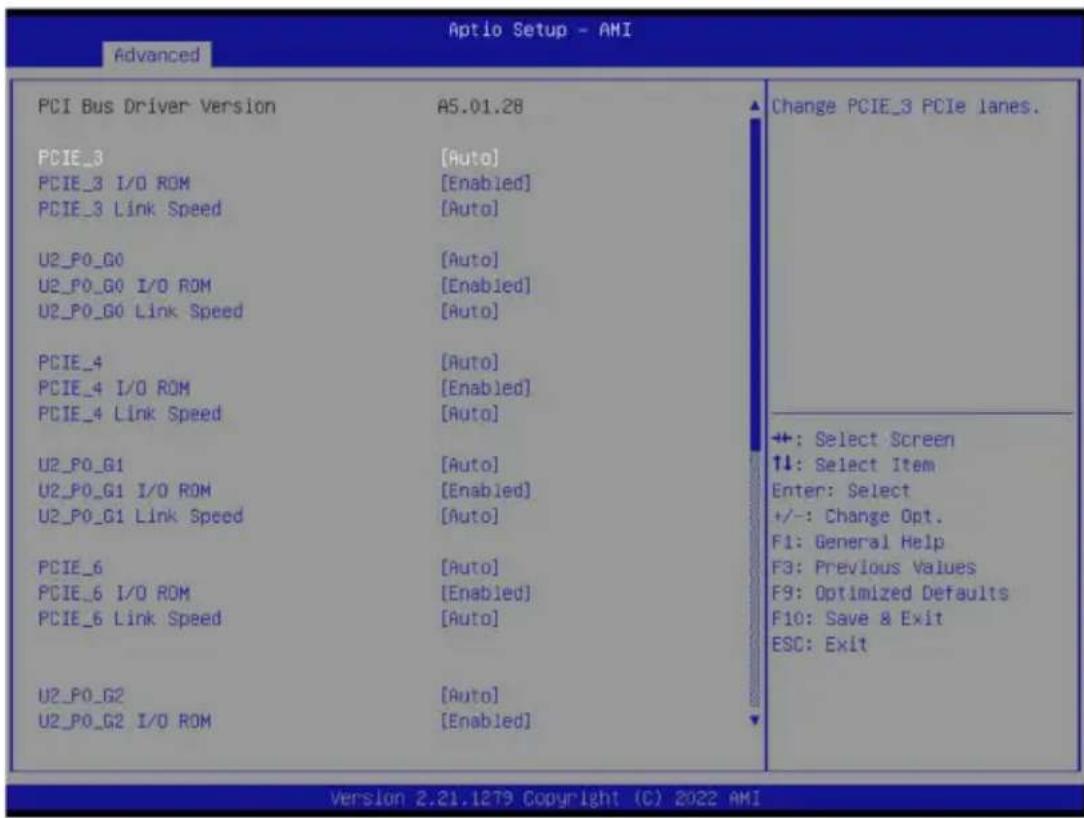Open the U2_P0_G0 [Auto] value
1084x818 pixels.
[x=469, y=261]
